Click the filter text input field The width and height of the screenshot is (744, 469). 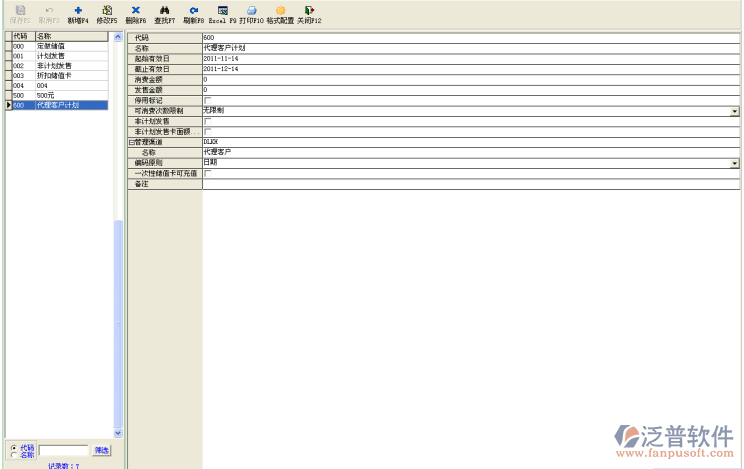[x=64, y=451]
